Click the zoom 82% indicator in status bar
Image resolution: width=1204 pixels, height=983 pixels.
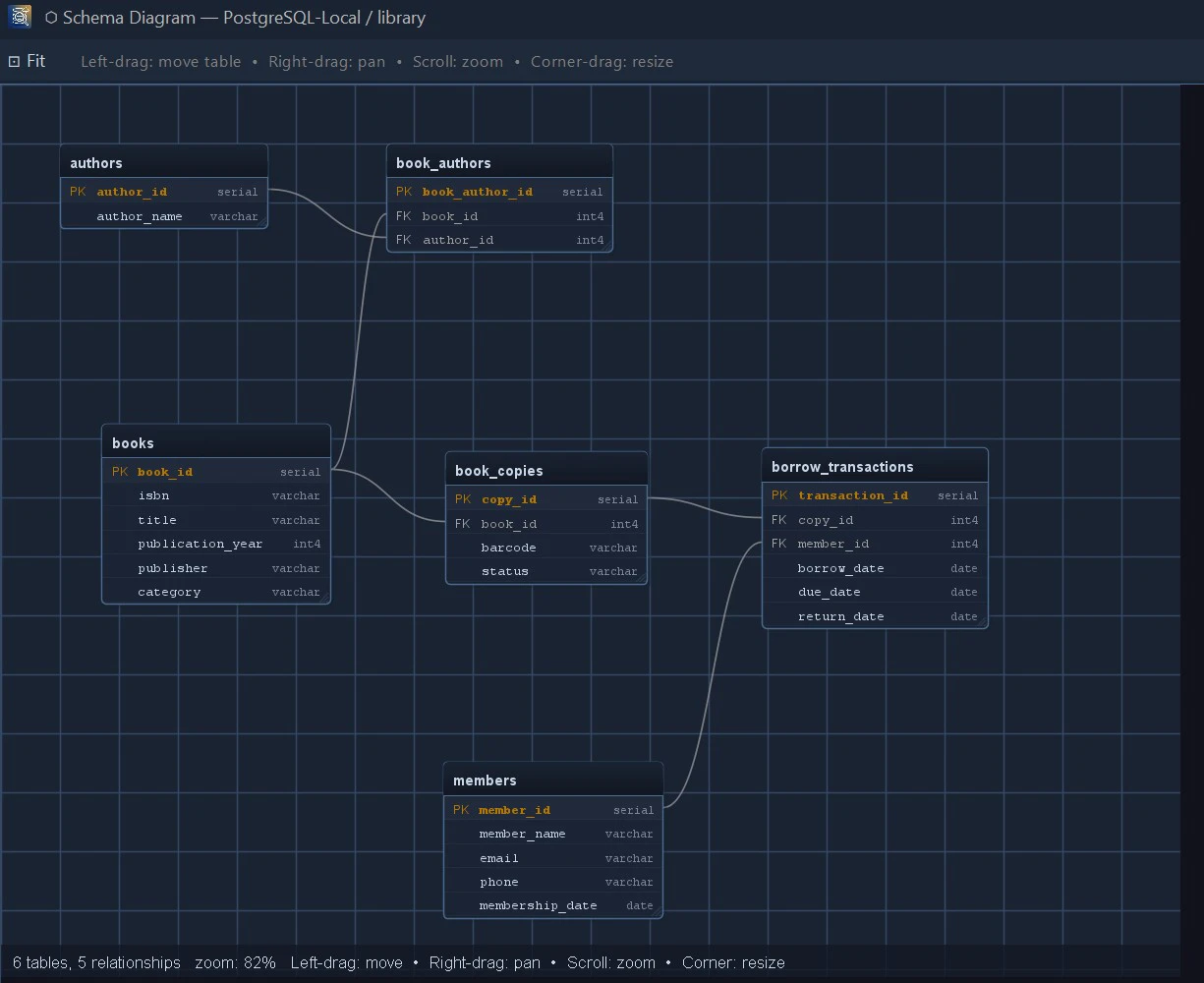235,962
